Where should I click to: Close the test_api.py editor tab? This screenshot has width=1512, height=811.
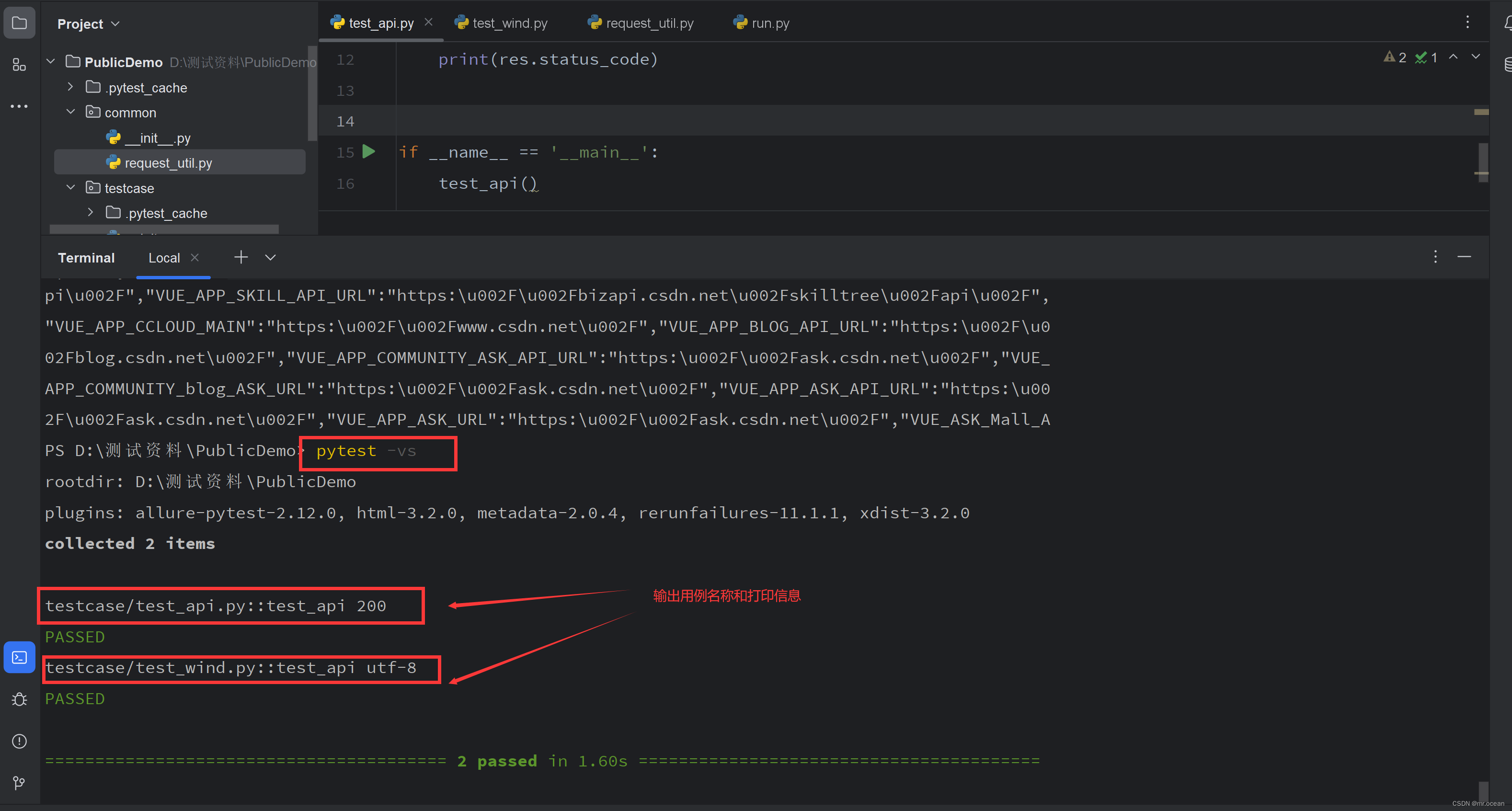pos(428,23)
